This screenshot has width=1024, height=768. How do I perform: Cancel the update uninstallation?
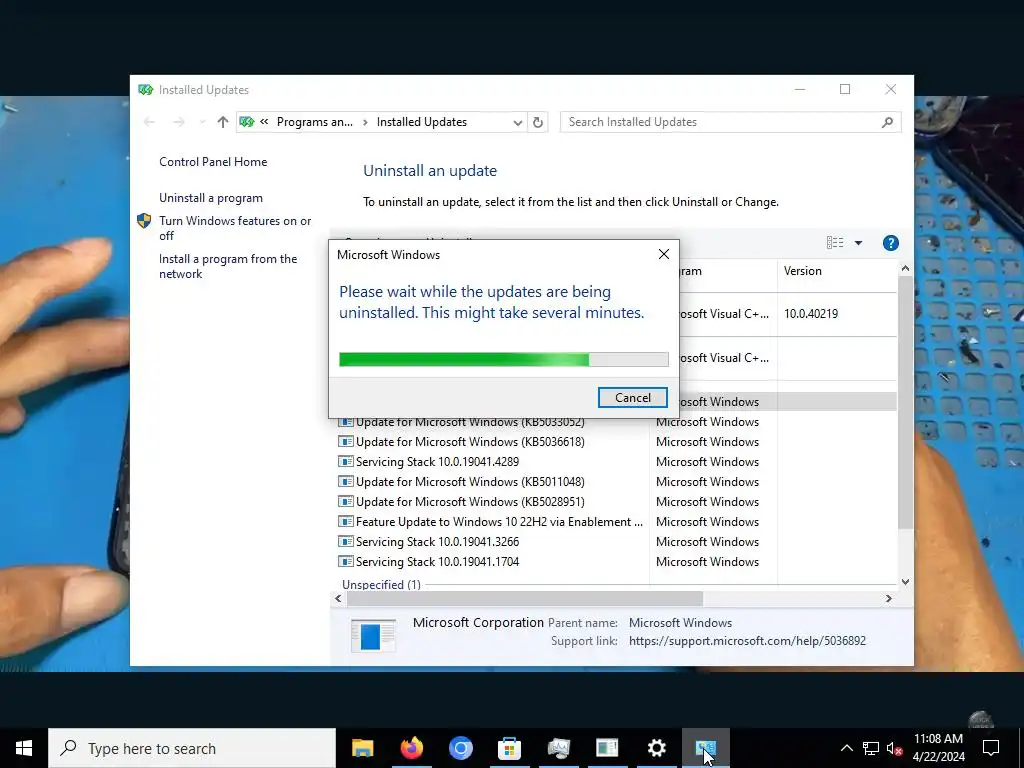click(x=632, y=398)
